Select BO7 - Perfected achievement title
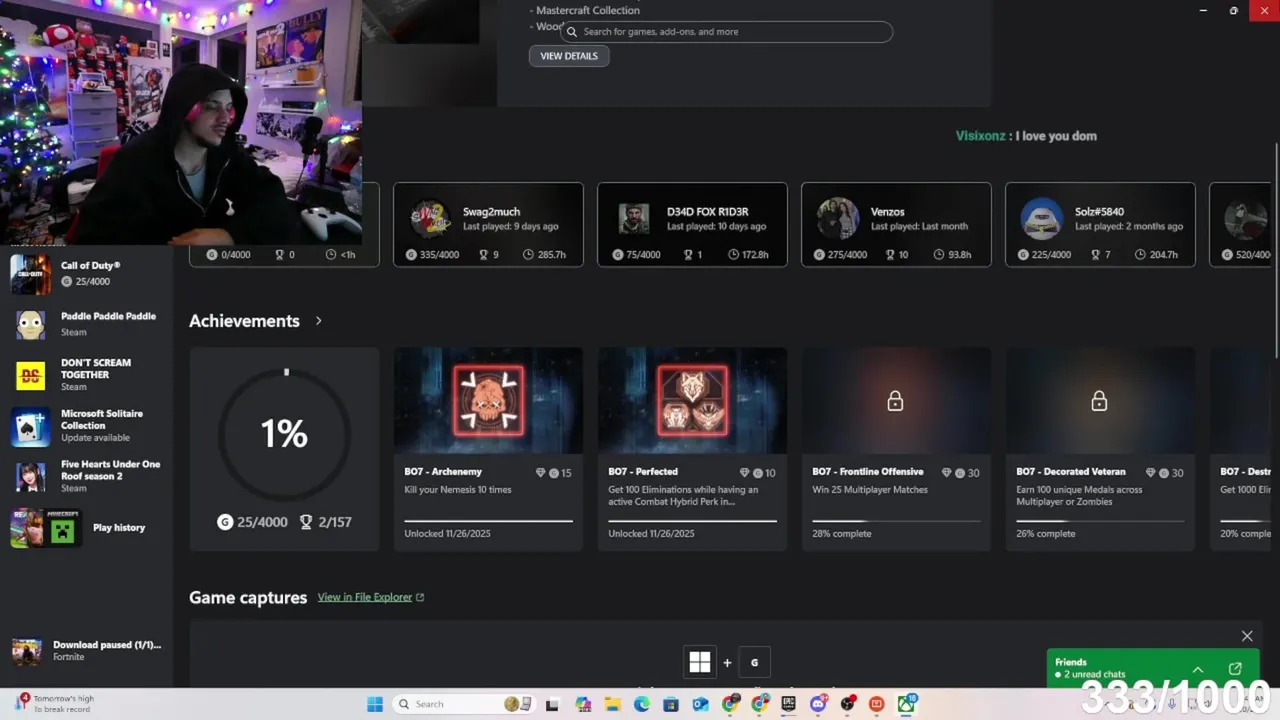This screenshot has width=1280, height=720. [x=643, y=472]
